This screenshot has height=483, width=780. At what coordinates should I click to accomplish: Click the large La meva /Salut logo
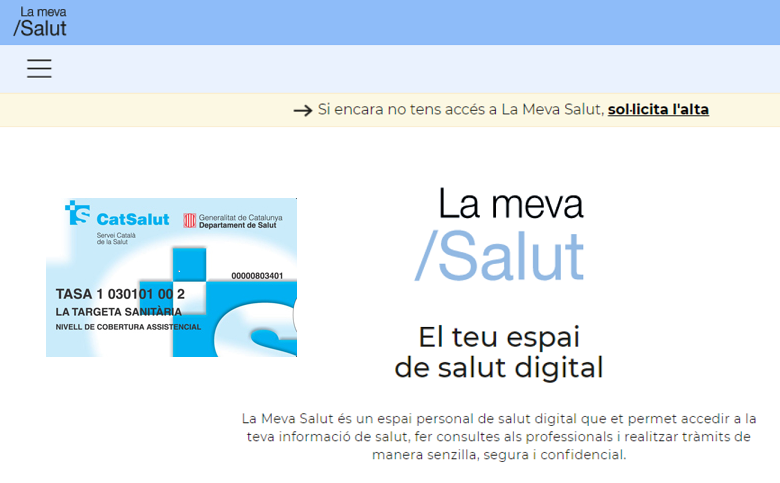pos(499,234)
